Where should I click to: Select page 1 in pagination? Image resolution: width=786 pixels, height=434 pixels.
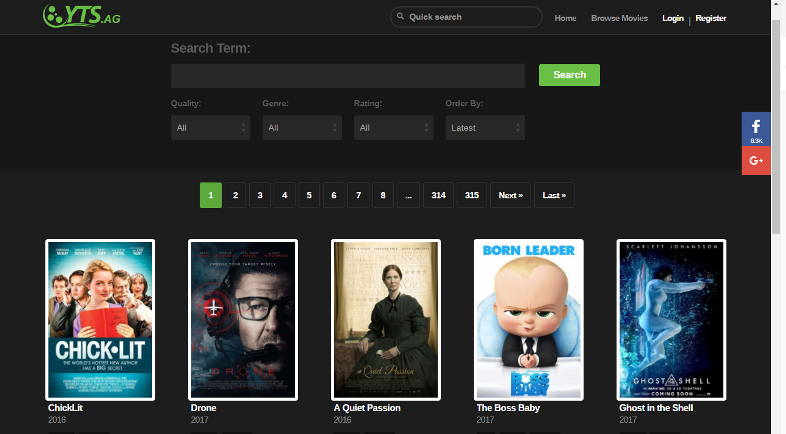211,195
